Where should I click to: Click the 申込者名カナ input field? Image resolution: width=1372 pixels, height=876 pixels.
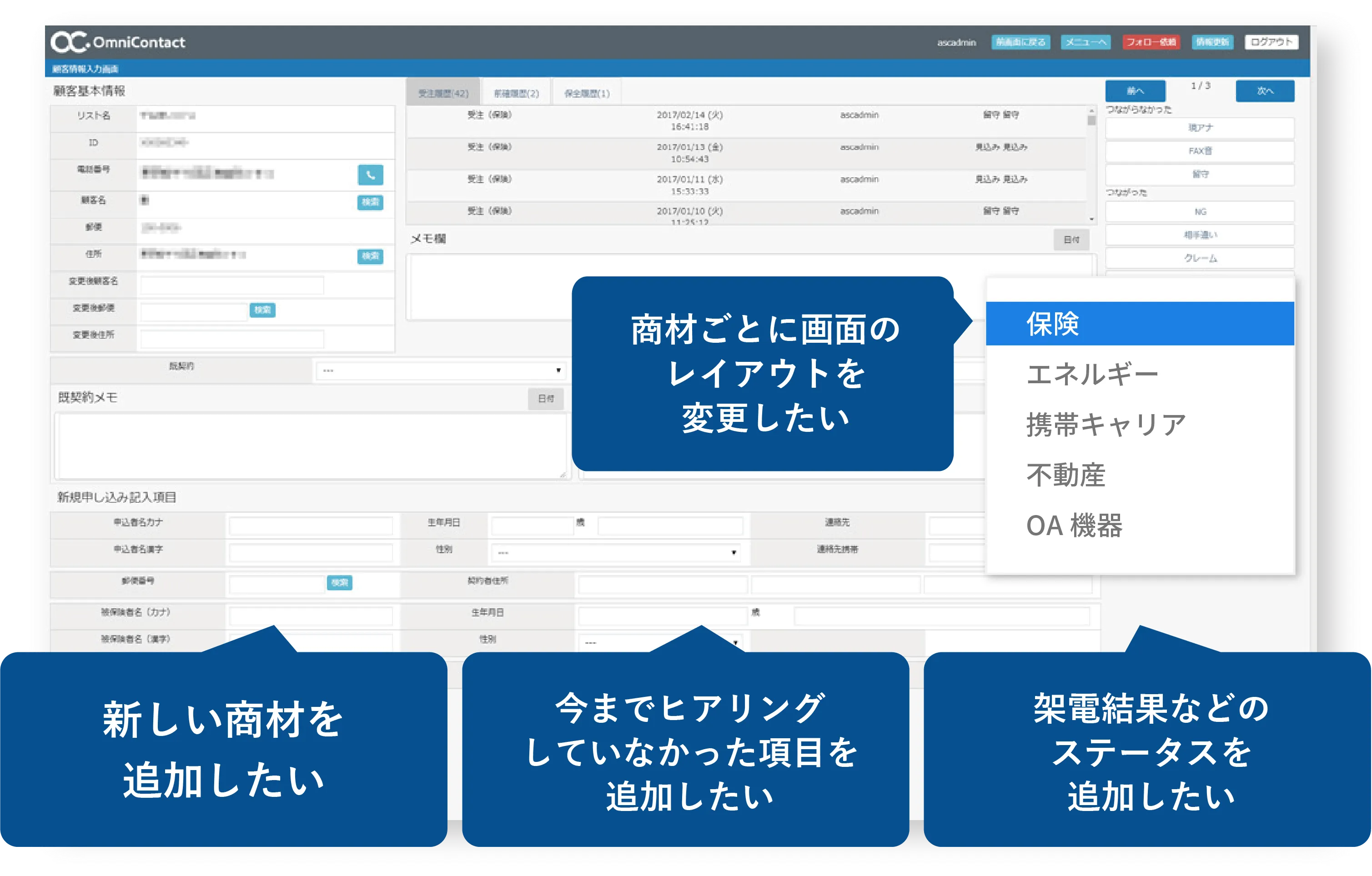point(311,525)
